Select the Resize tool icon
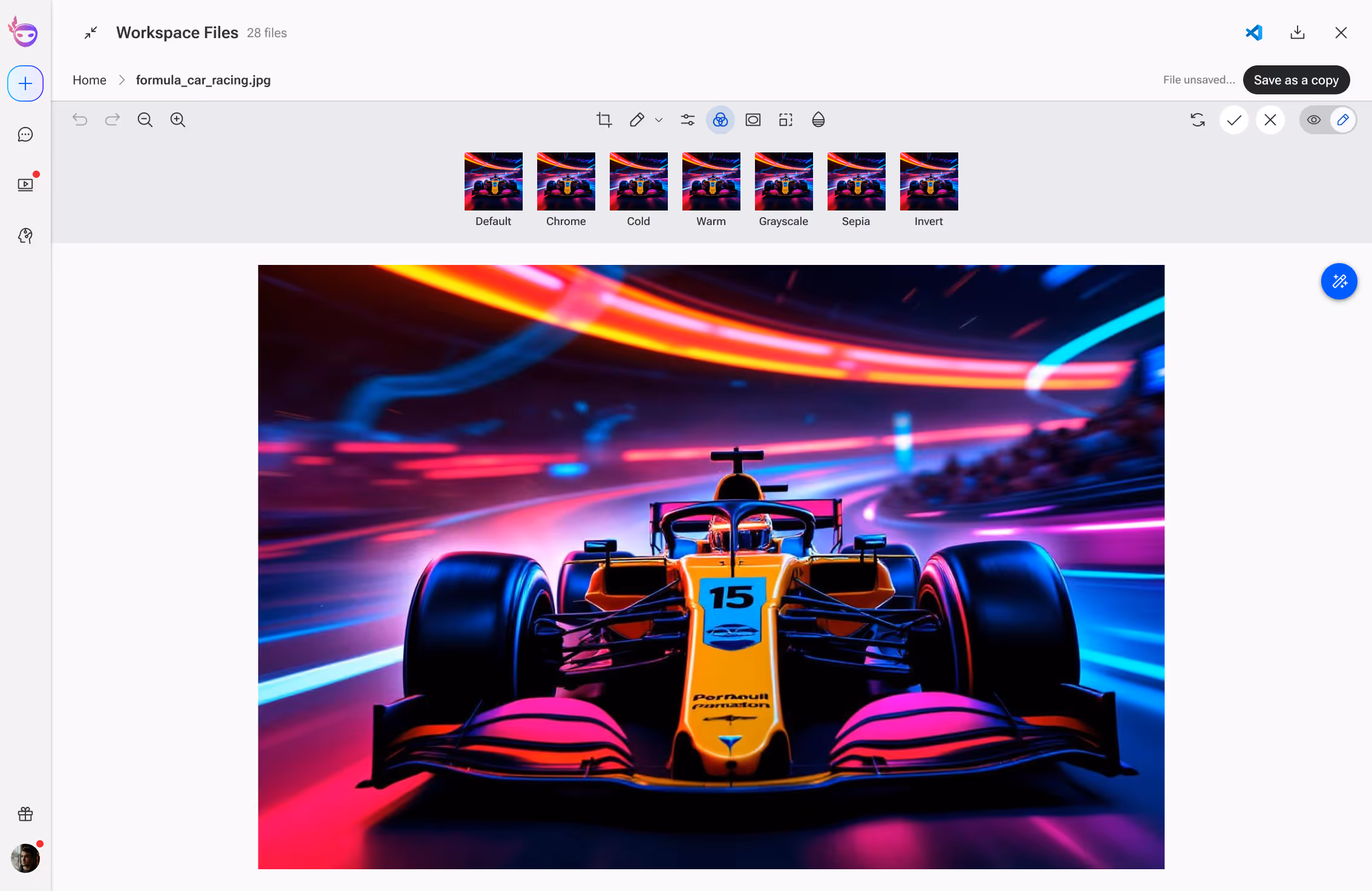This screenshot has height=891, width=1372. tap(785, 120)
